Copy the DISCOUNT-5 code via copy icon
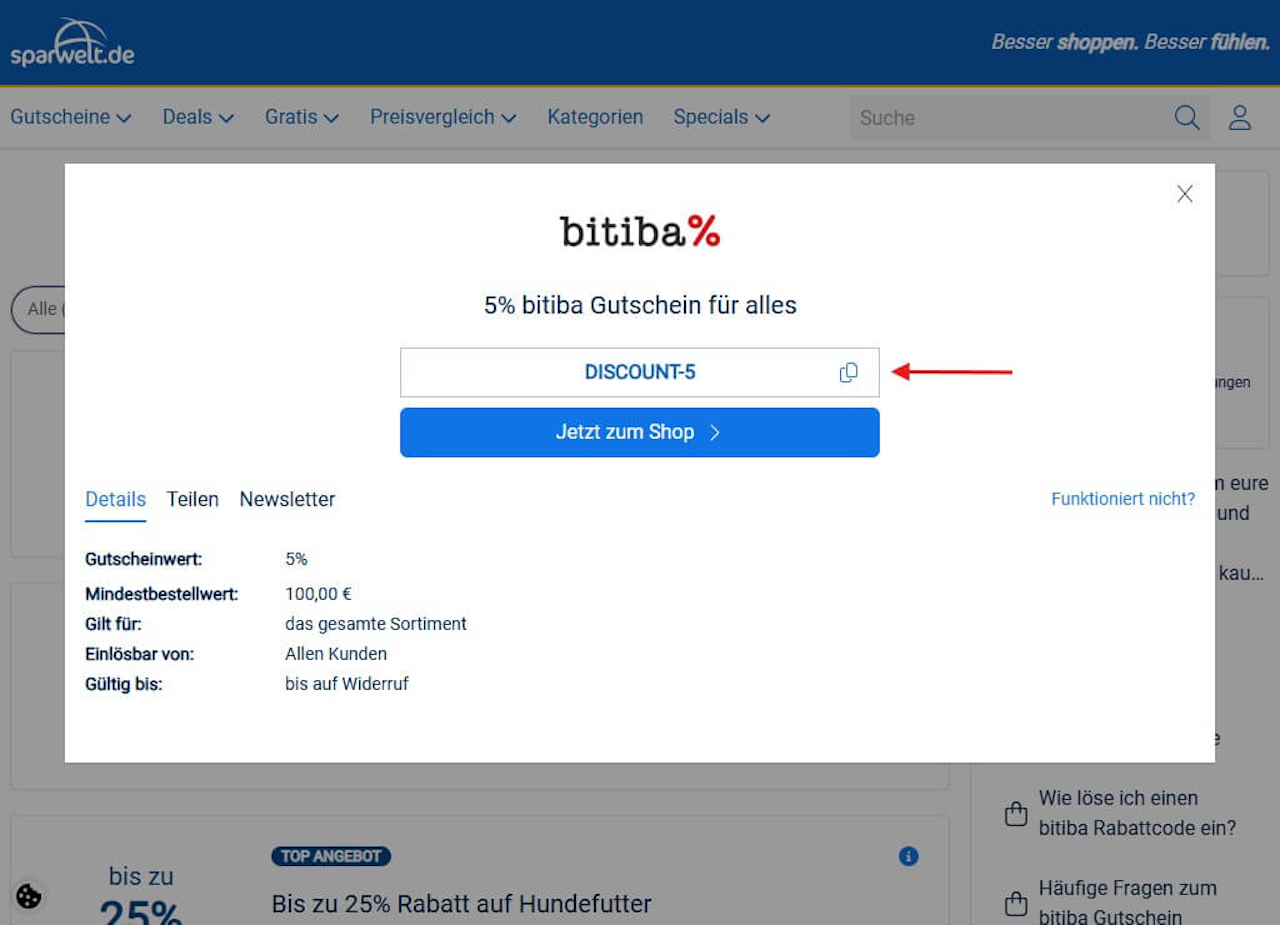Screen dimensions: 1280x925 click(848, 373)
